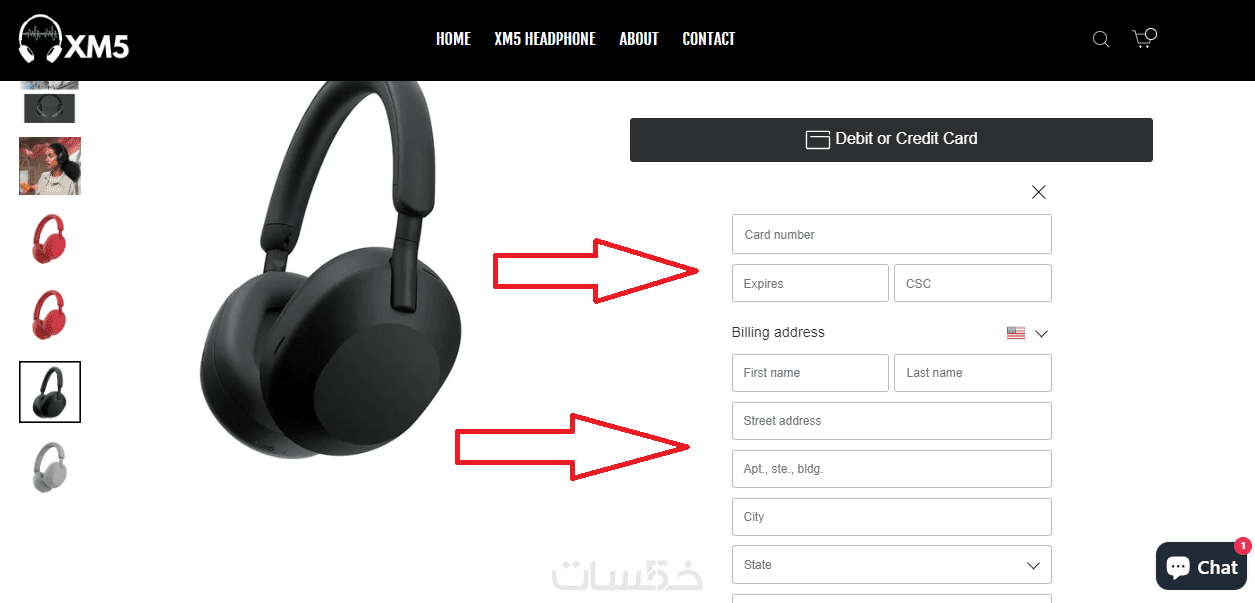The width and height of the screenshot is (1255, 603).
Task: Click the search magnifier icon
Action: pyautogui.click(x=1101, y=40)
